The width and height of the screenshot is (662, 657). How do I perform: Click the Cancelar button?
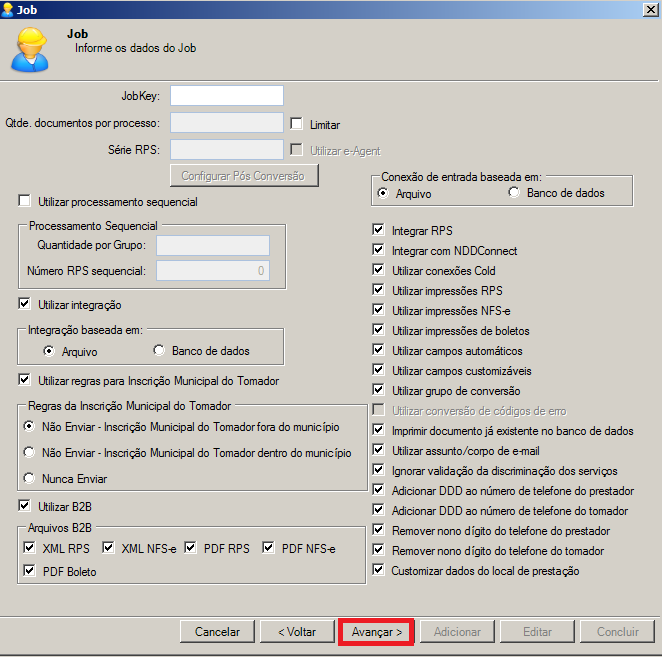coord(217,632)
